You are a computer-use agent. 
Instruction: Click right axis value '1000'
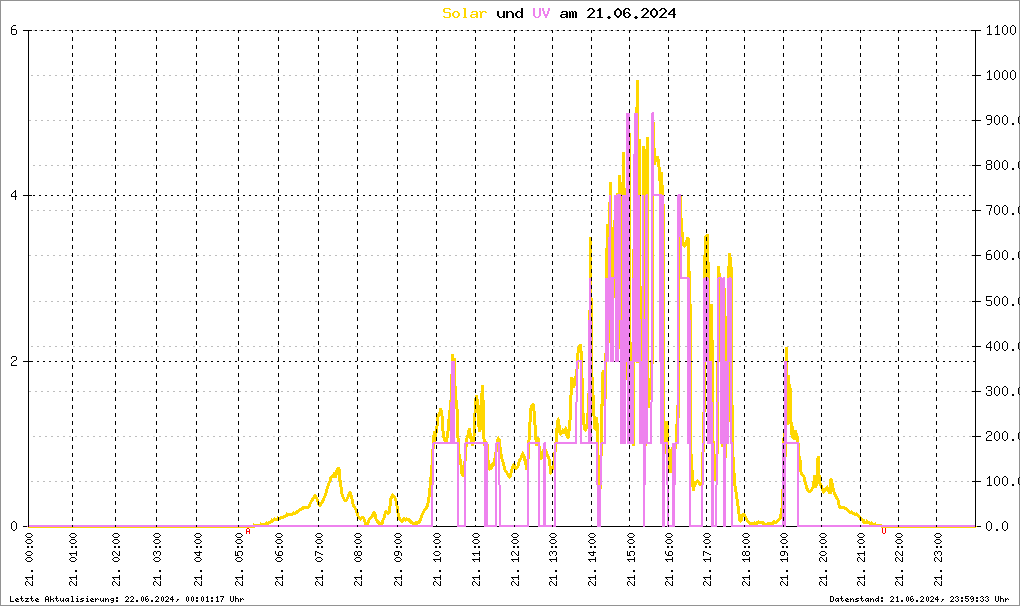pyautogui.click(x=1001, y=75)
